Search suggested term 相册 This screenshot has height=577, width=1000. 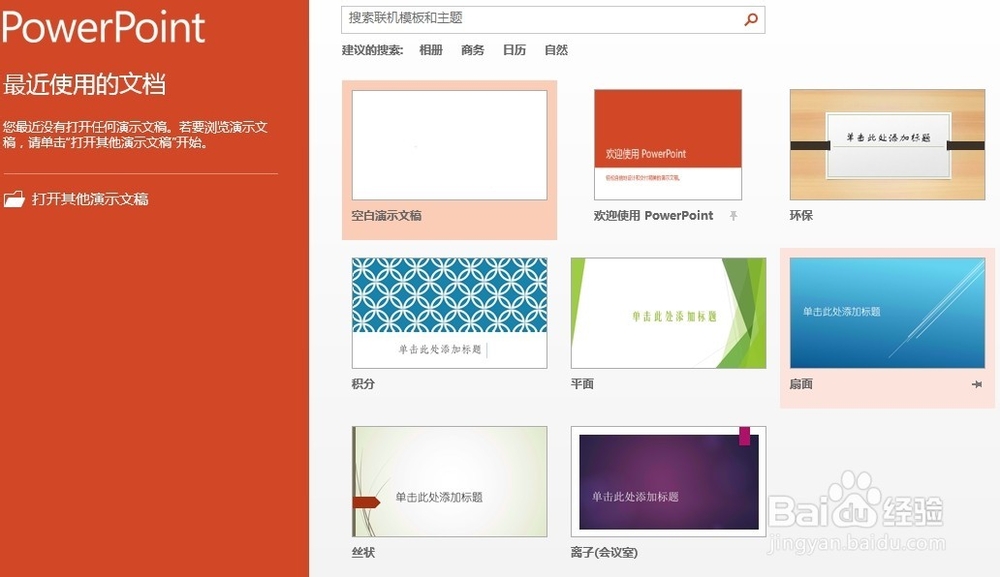tap(430, 50)
